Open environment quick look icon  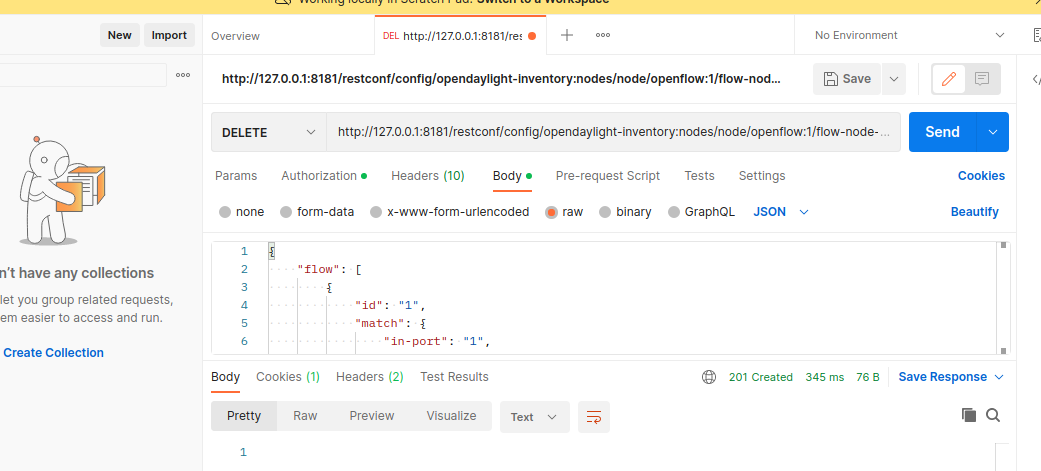1037,35
